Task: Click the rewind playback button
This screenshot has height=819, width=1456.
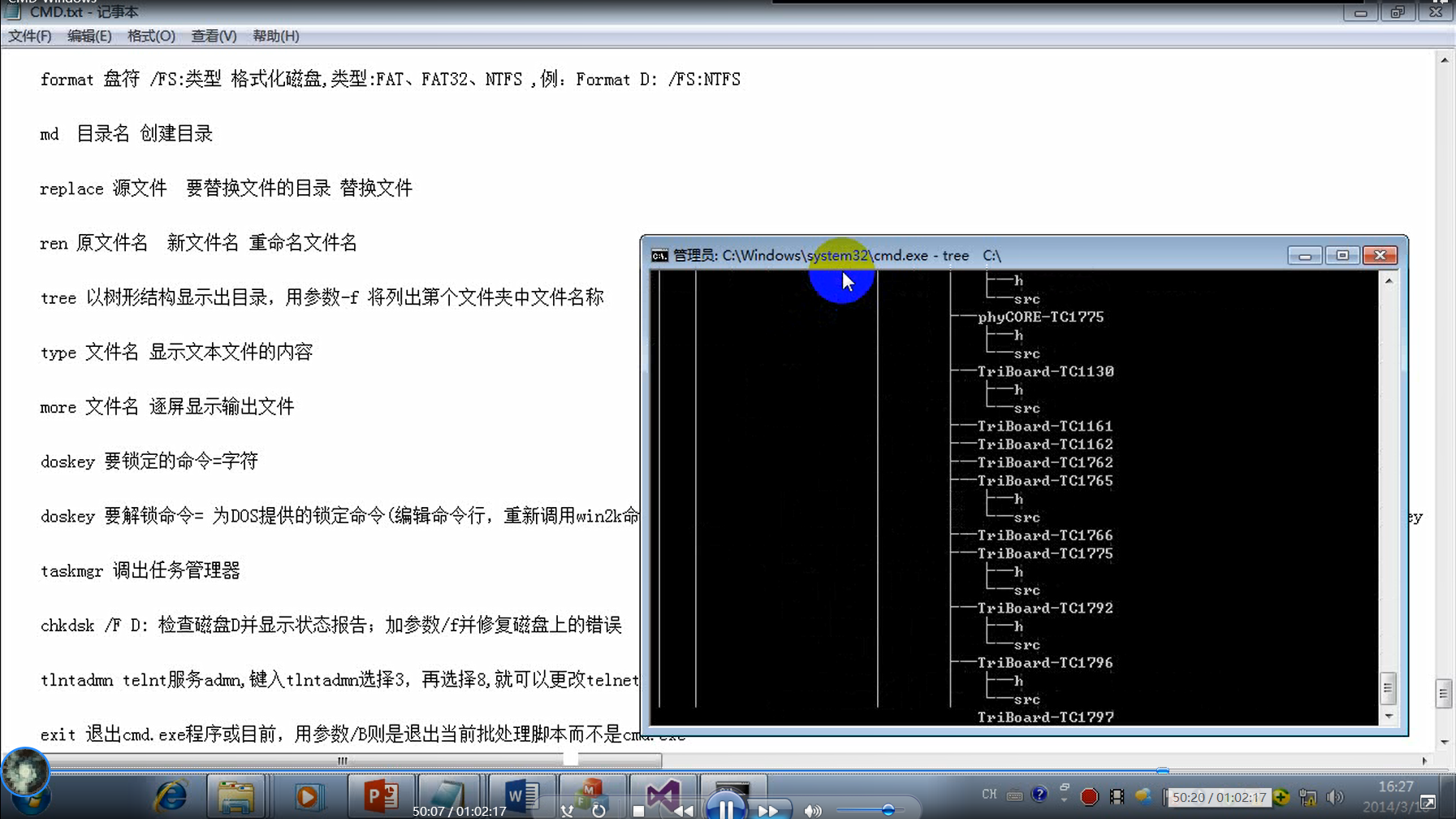Action: pos(684,811)
